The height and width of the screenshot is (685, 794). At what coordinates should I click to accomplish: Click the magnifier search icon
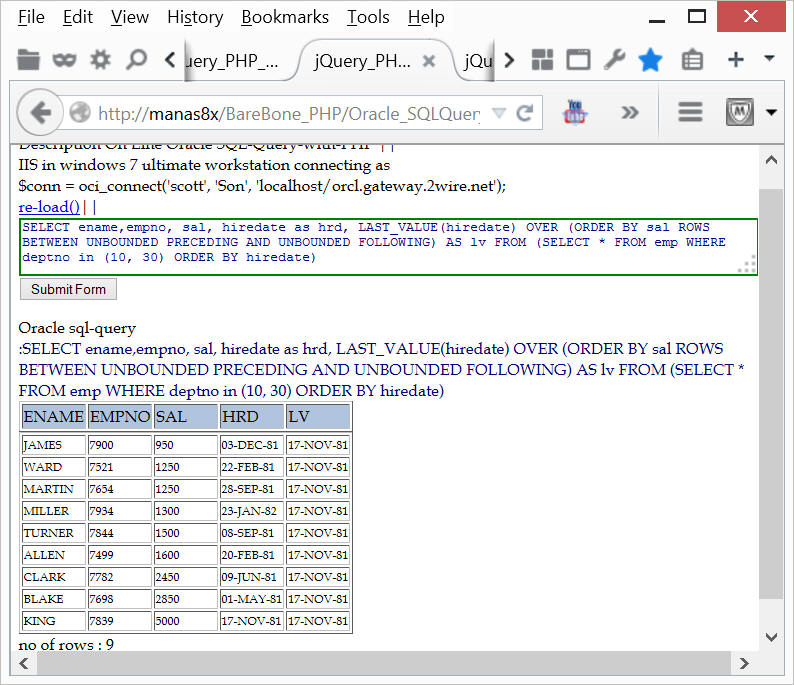(136, 60)
